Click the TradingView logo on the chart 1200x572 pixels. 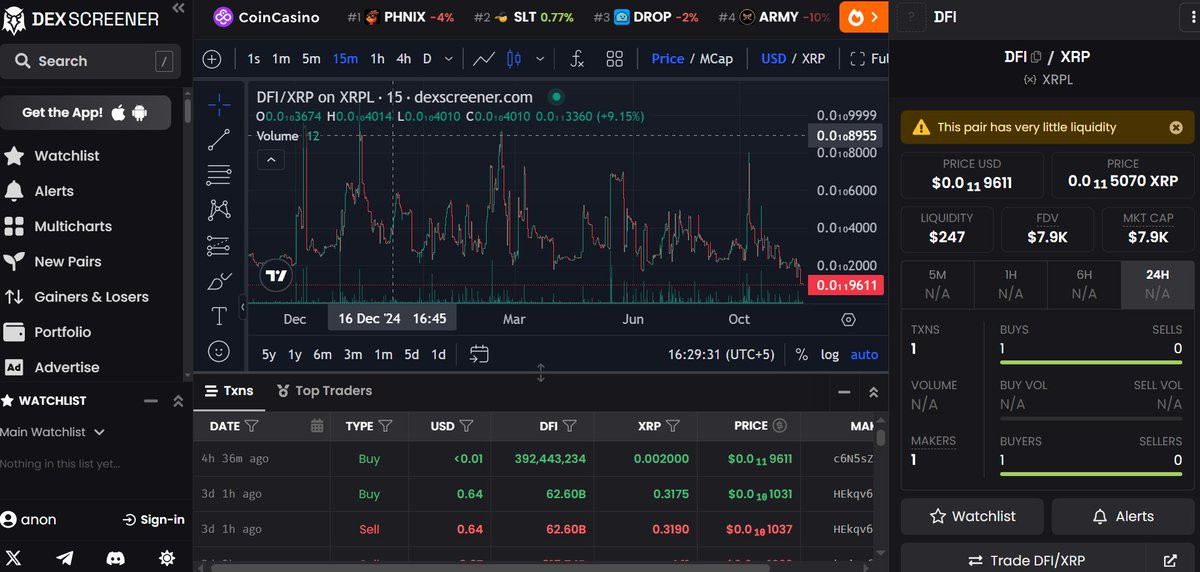point(276,277)
